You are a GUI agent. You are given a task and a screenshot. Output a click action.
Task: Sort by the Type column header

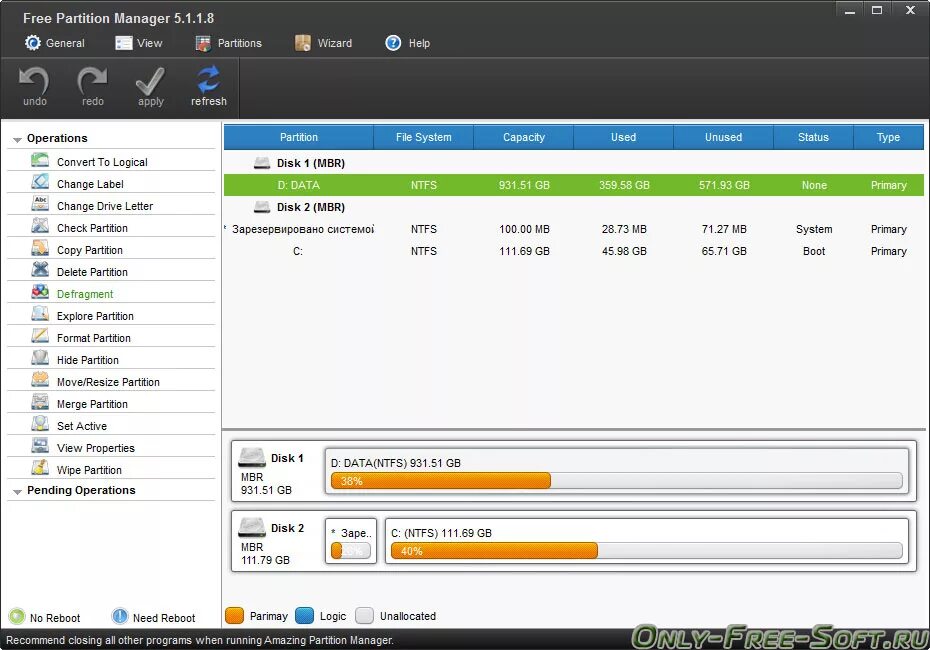click(888, 137)
